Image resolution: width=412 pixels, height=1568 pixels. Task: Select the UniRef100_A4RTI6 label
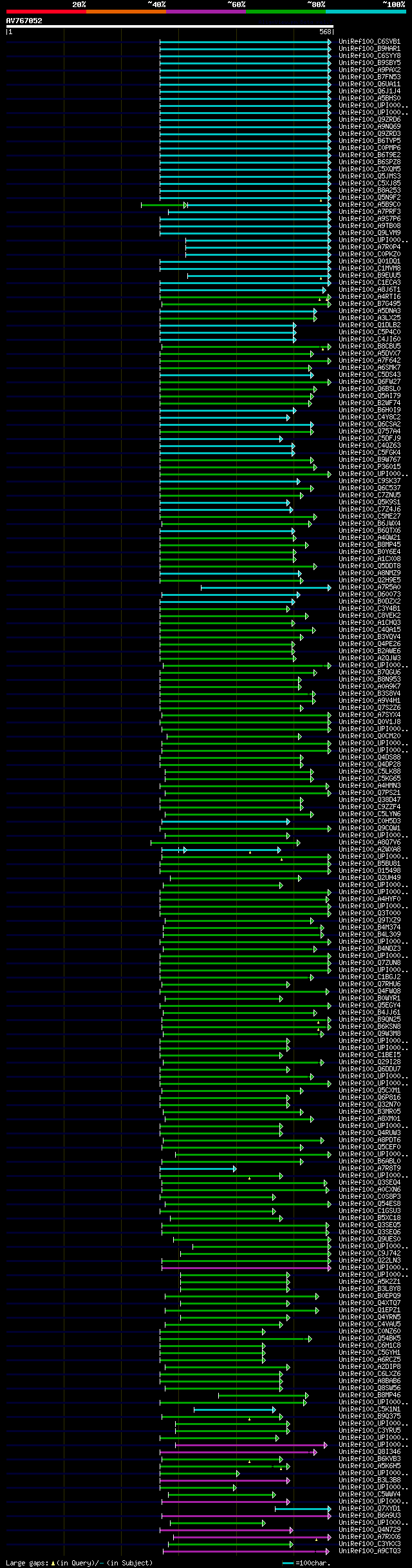tap(370, 296)
